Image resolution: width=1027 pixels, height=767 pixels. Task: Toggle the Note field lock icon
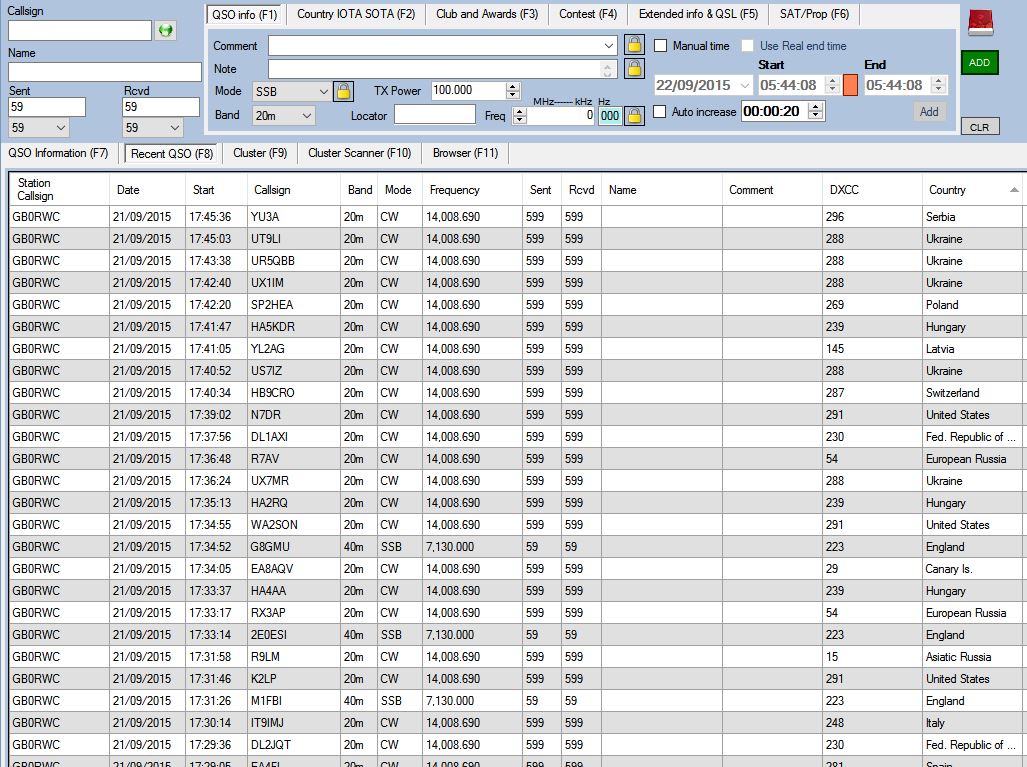point(633,68)
